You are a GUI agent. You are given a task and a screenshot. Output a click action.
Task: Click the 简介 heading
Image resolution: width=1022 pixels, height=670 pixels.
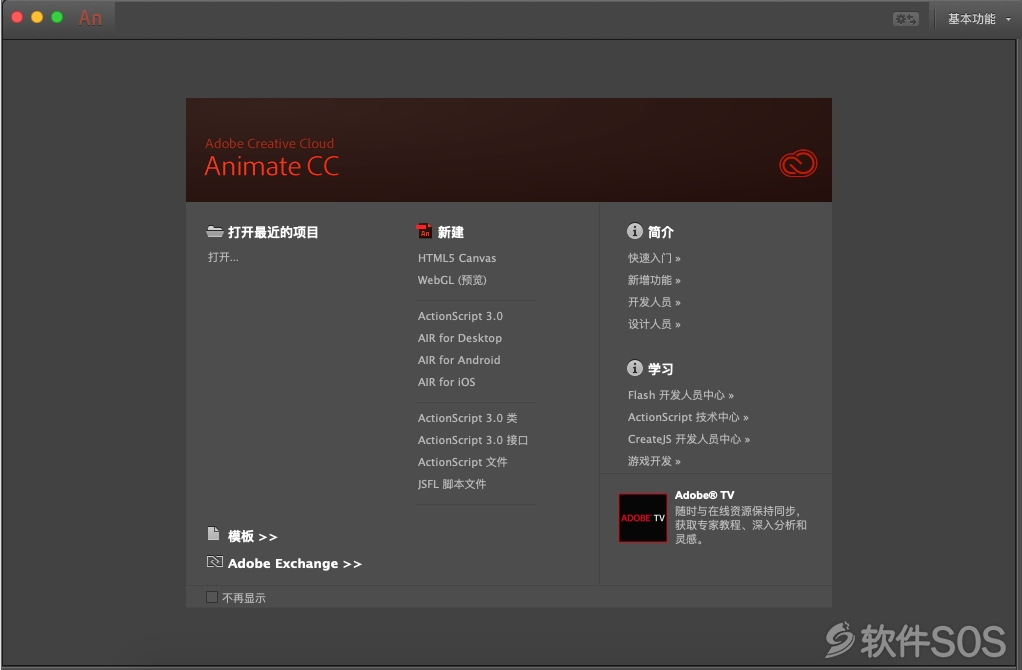(x=660, y=232)
